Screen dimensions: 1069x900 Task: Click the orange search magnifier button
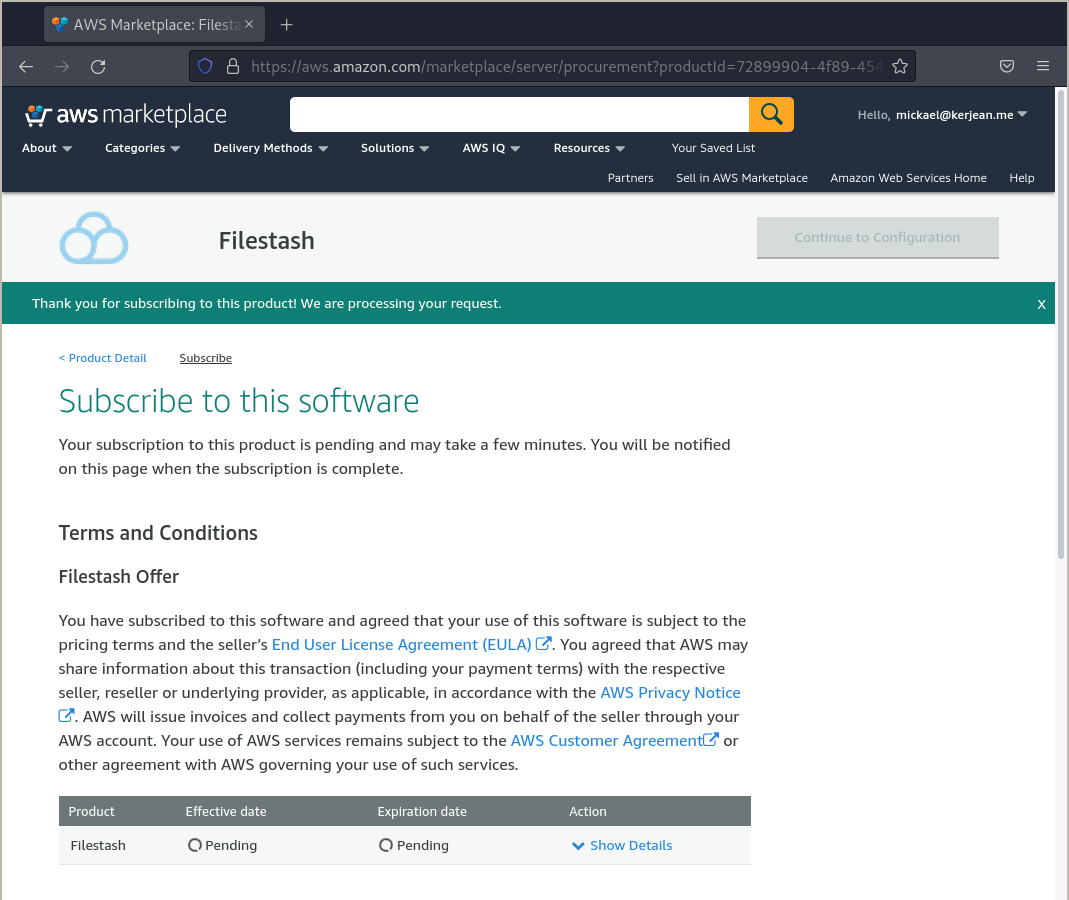pyautogui.click(x=771, y=114)
